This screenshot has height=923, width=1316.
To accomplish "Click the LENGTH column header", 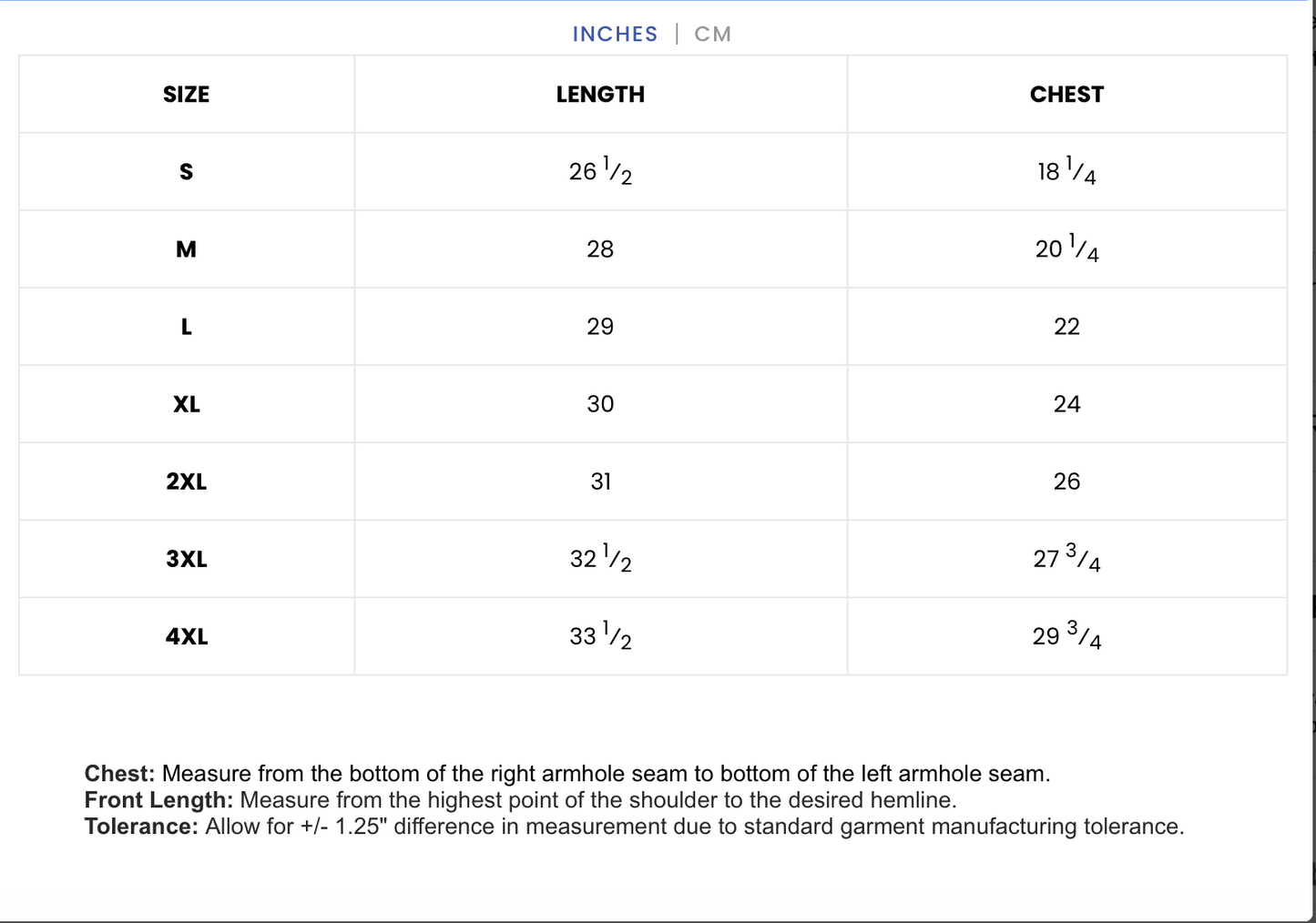I will coord(600,95).
